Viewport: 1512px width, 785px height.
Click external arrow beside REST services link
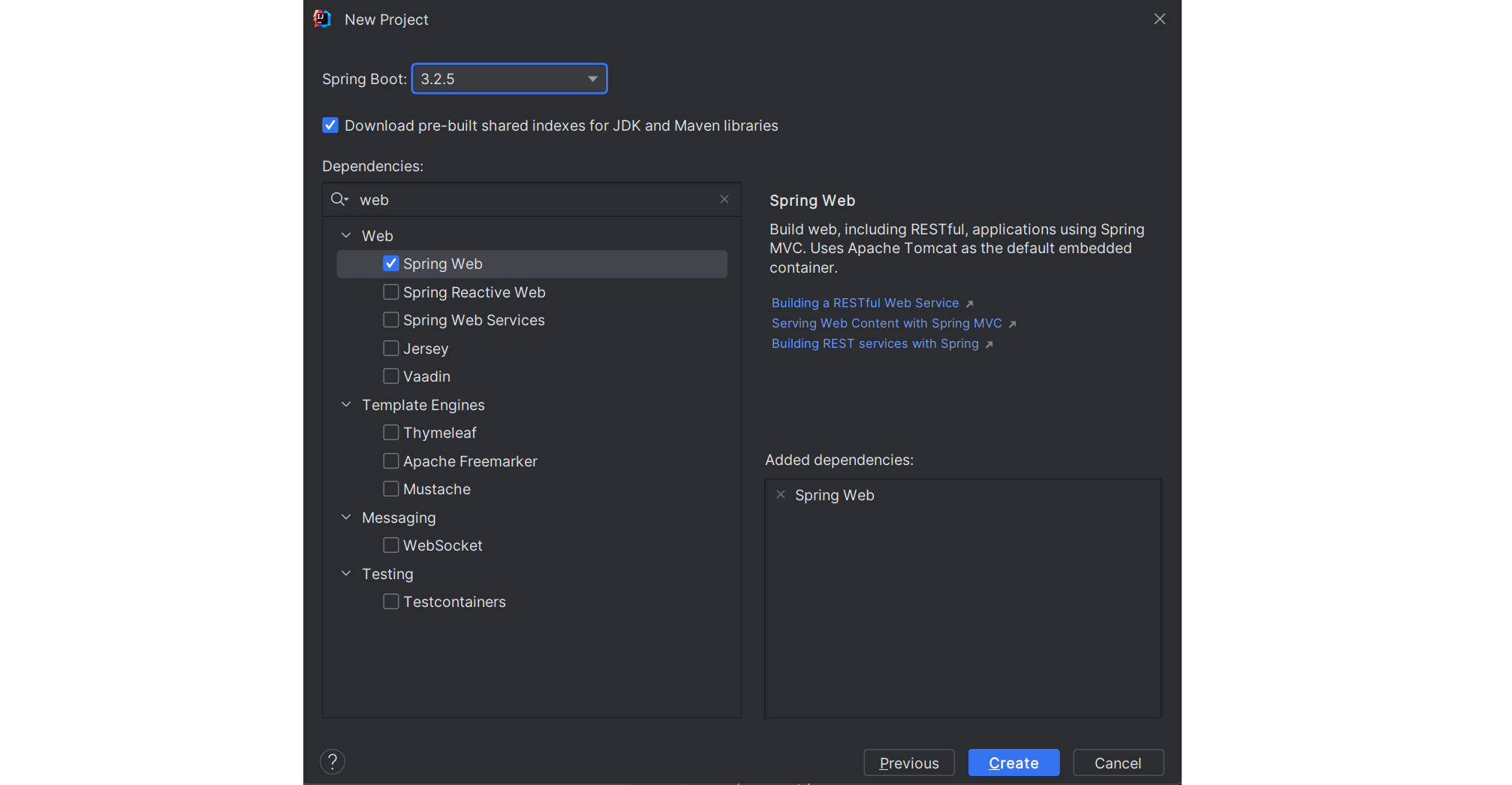coord(989,344)
